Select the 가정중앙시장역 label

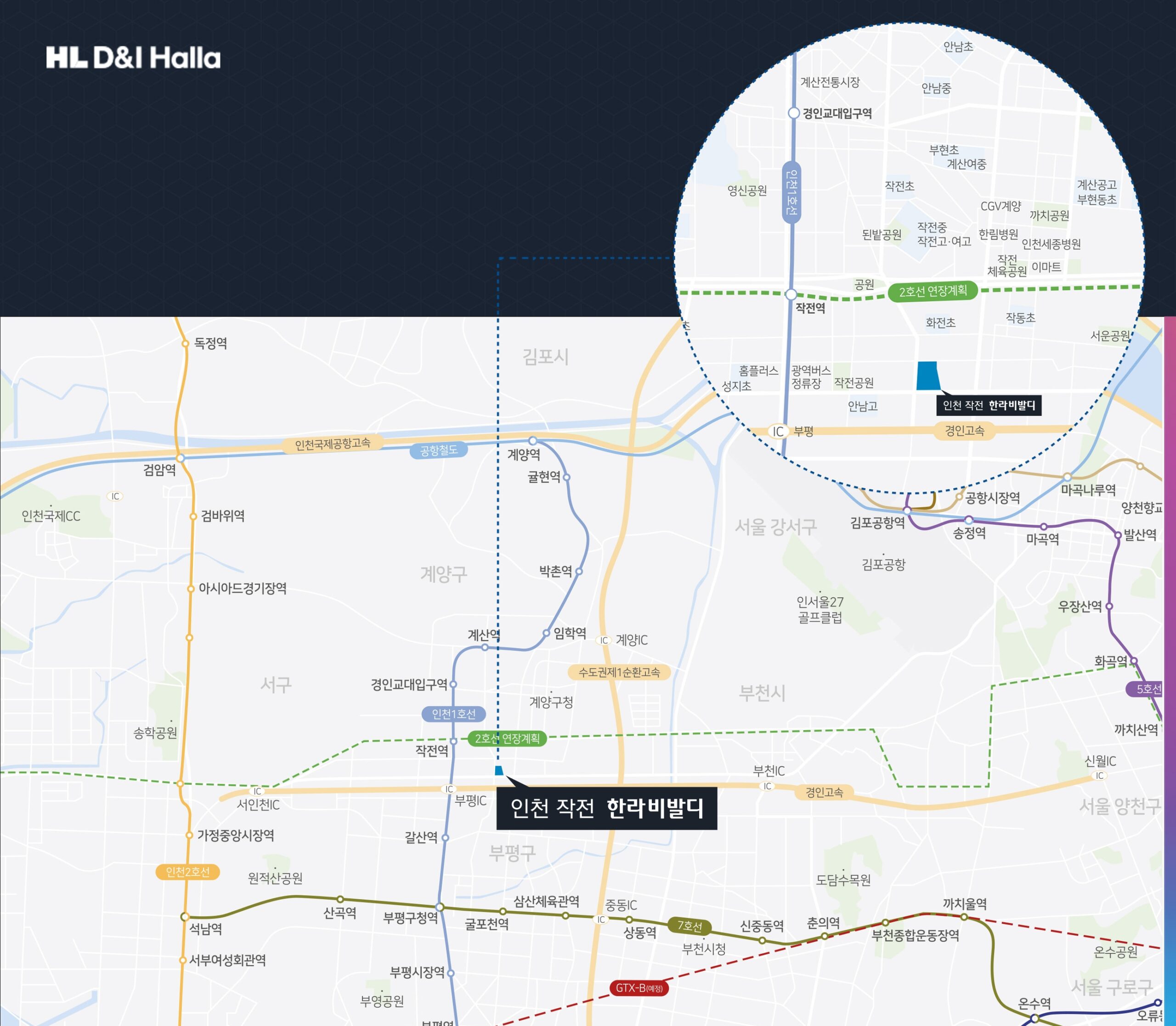pyautogui.click(x=236, y=835)
